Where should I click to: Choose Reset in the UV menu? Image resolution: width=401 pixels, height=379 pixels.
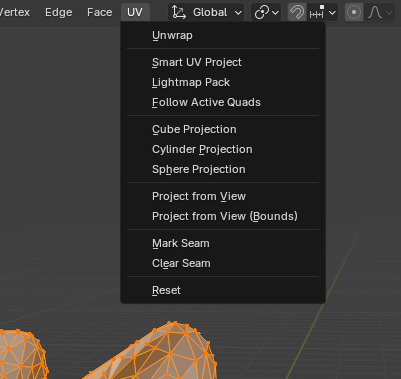(x=223, y=290)
